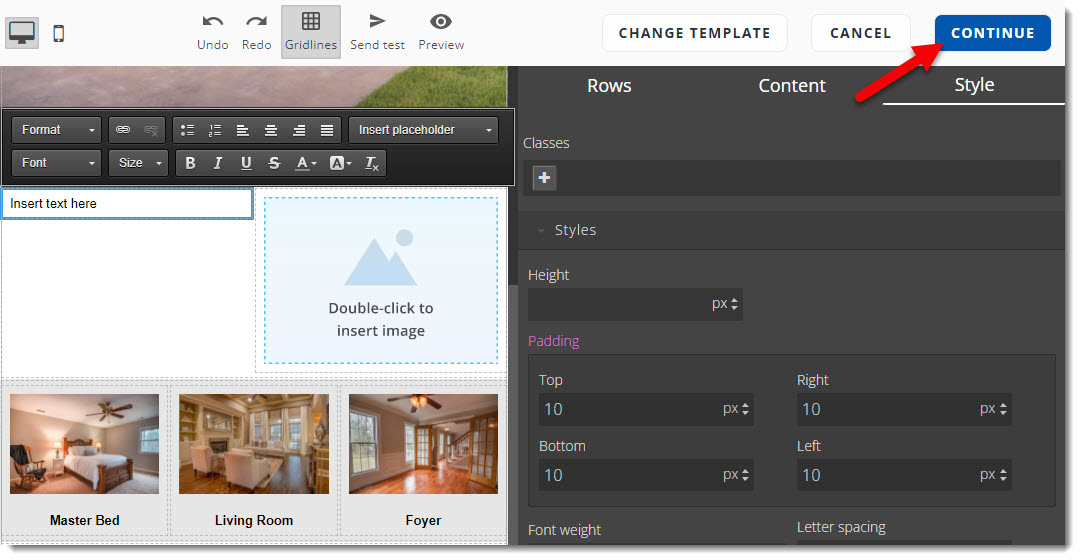This screenshot has height=560, width=1080.
Task: Click the Continue button
Action: [992, 33]
